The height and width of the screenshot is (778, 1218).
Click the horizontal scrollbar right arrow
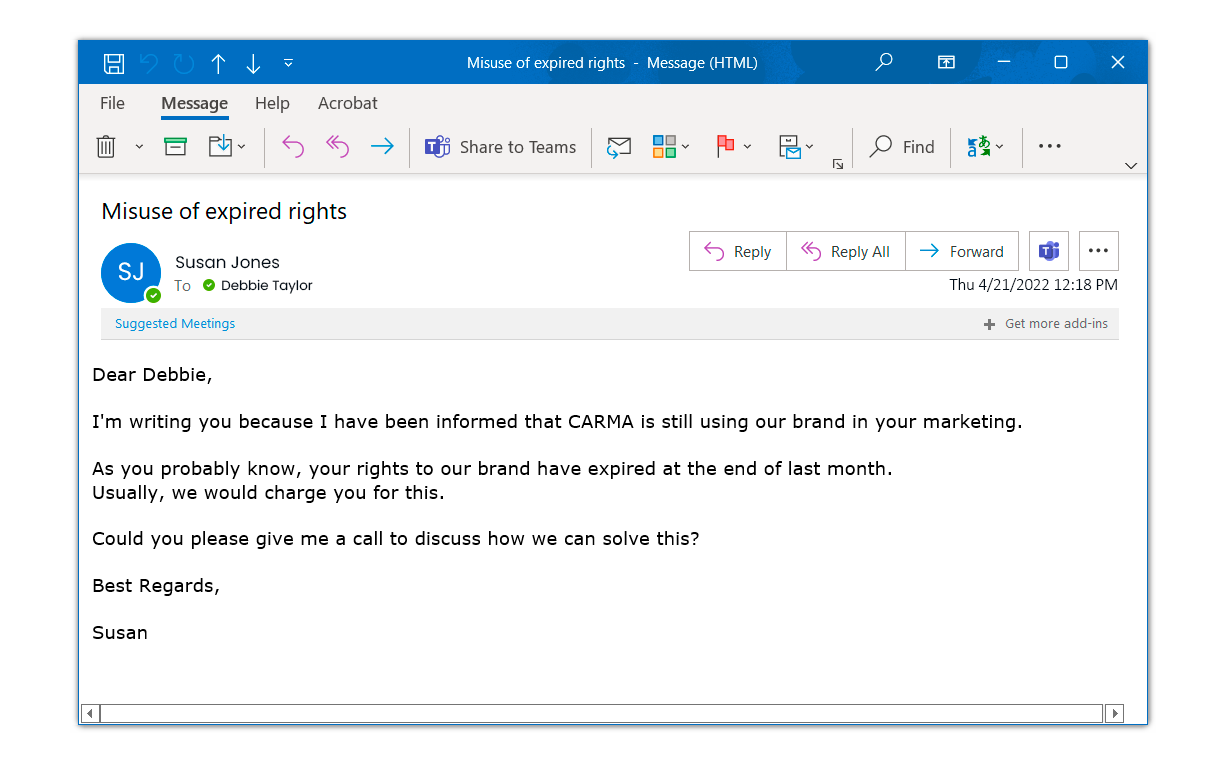point(1115,714)
